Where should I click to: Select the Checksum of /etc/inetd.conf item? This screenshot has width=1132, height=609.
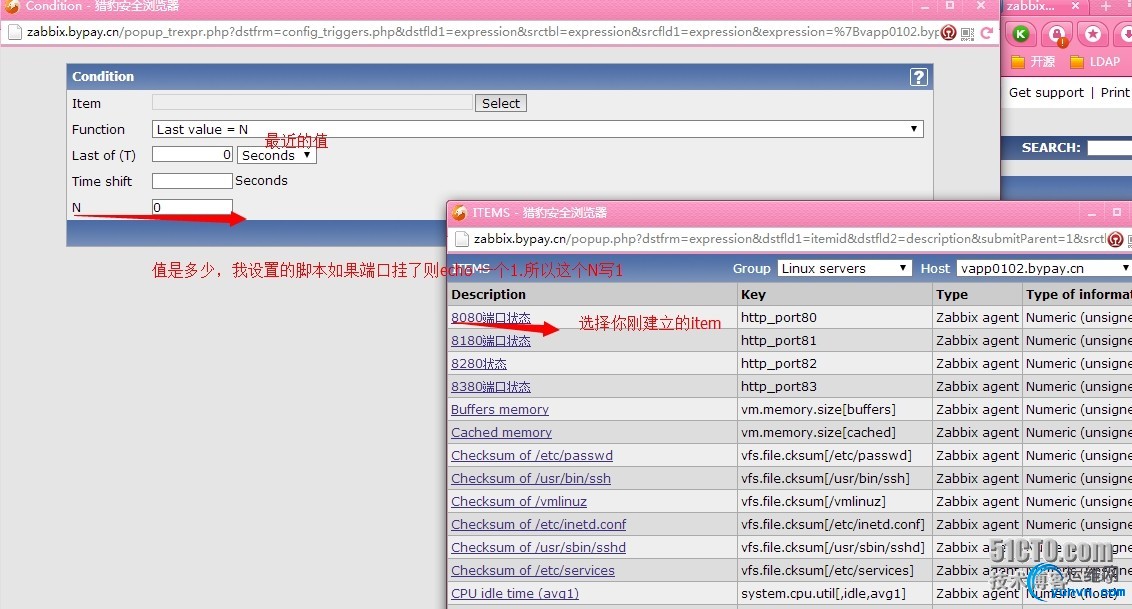click(x=539, y=525)
